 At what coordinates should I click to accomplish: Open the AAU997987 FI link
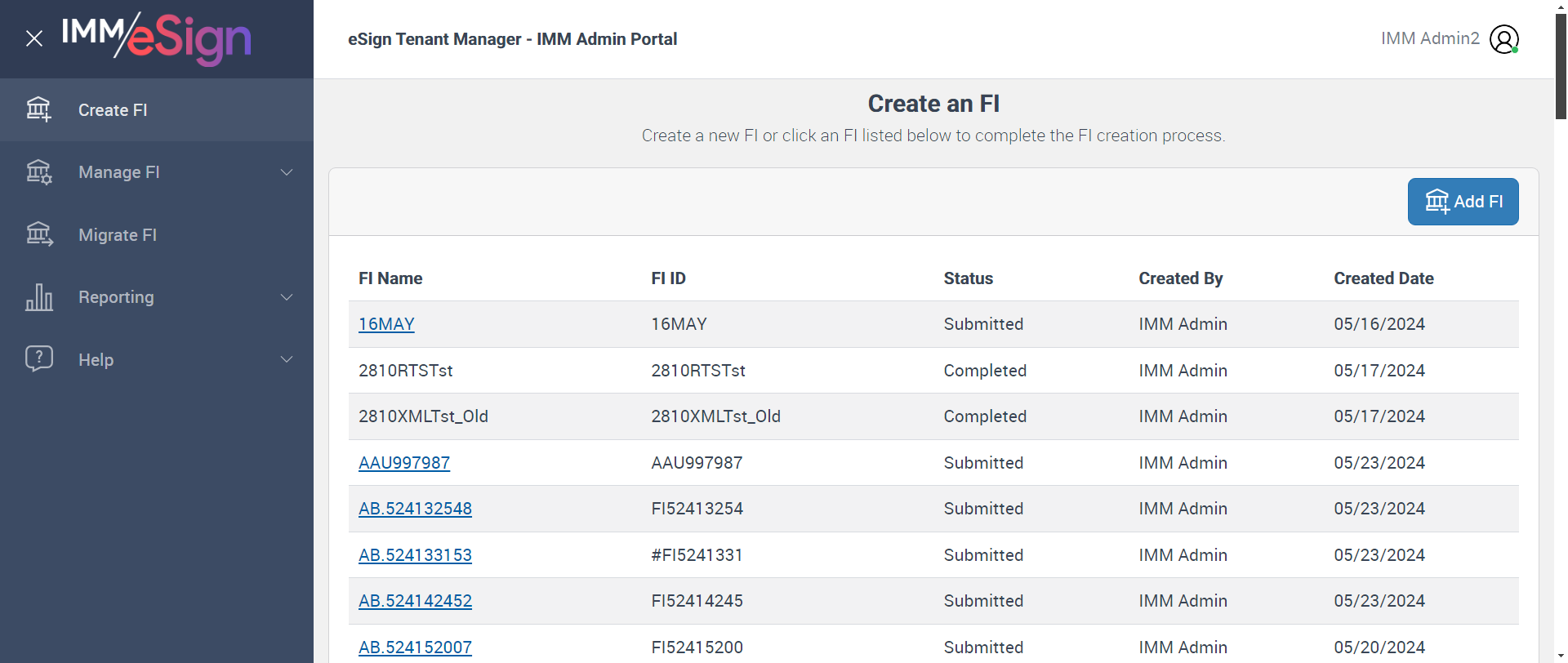[404, 463]
